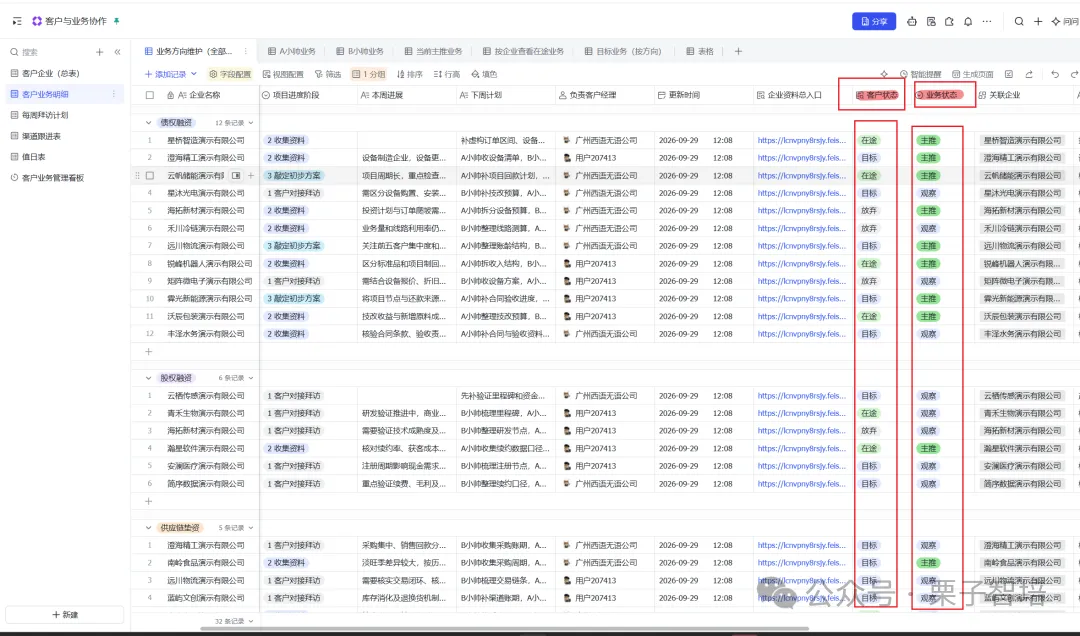Image resolution: width=1080 pixels, height=636 pixels.
Task: Click the horizontal scrollbar at table bottom
Action: (x=504, y=628)
